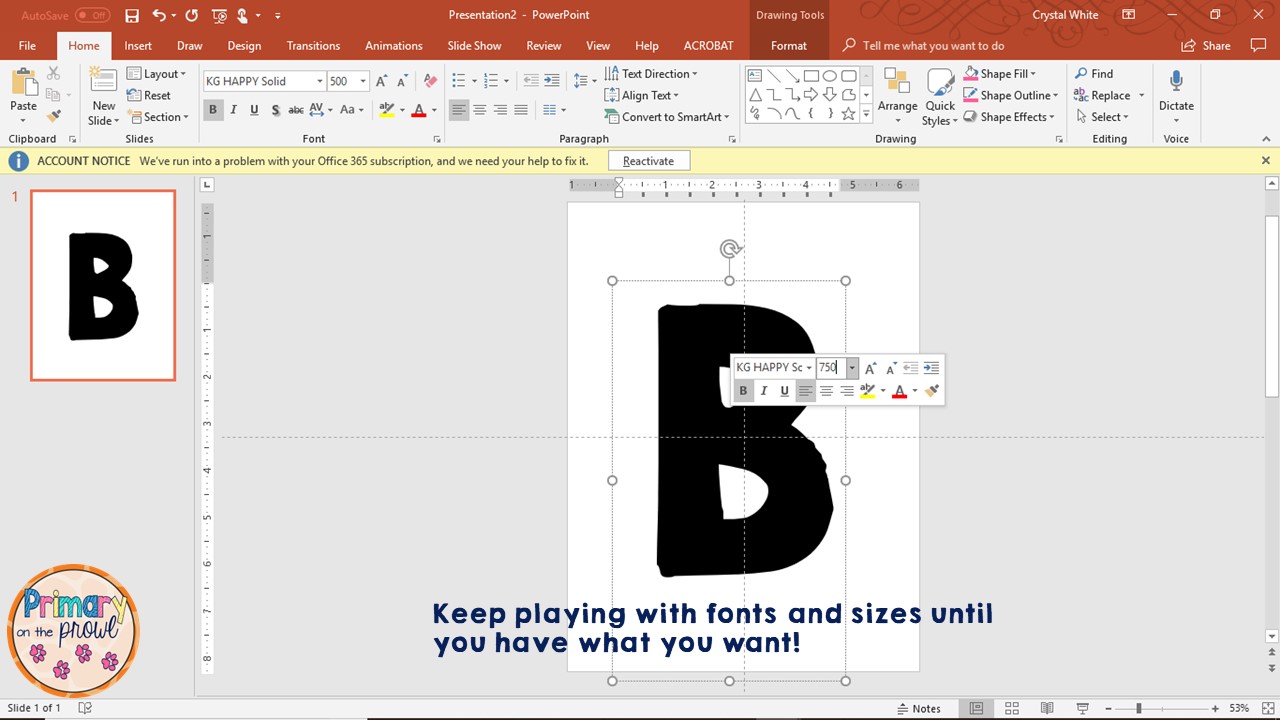Switch to the Insert ribbon tab
This screenshot has height=720, width=1280.
coord(137,45)
